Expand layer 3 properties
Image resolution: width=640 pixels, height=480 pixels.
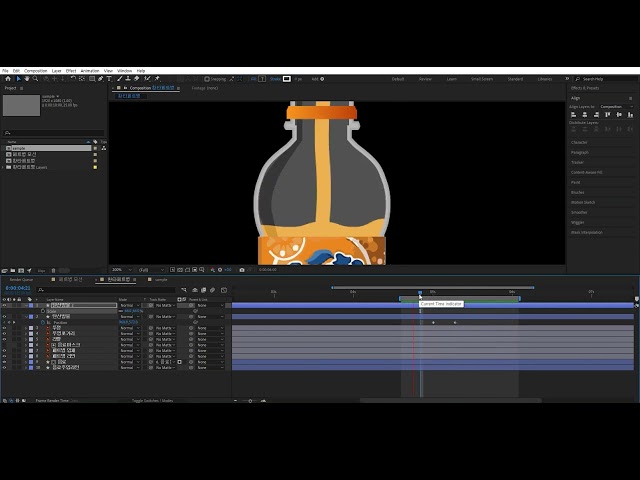[x=26, y=328]
